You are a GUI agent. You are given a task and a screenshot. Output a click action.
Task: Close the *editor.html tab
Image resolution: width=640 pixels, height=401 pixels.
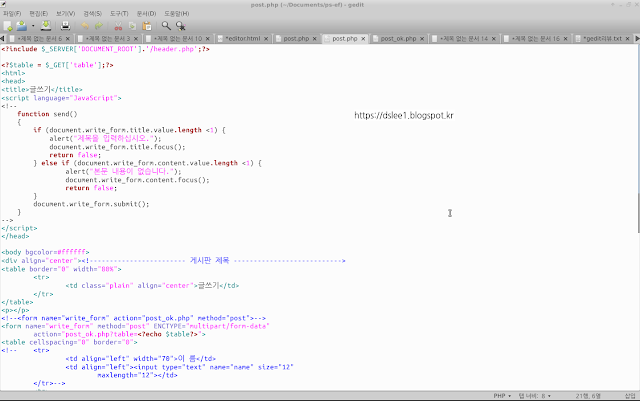(x=266, y=39)
